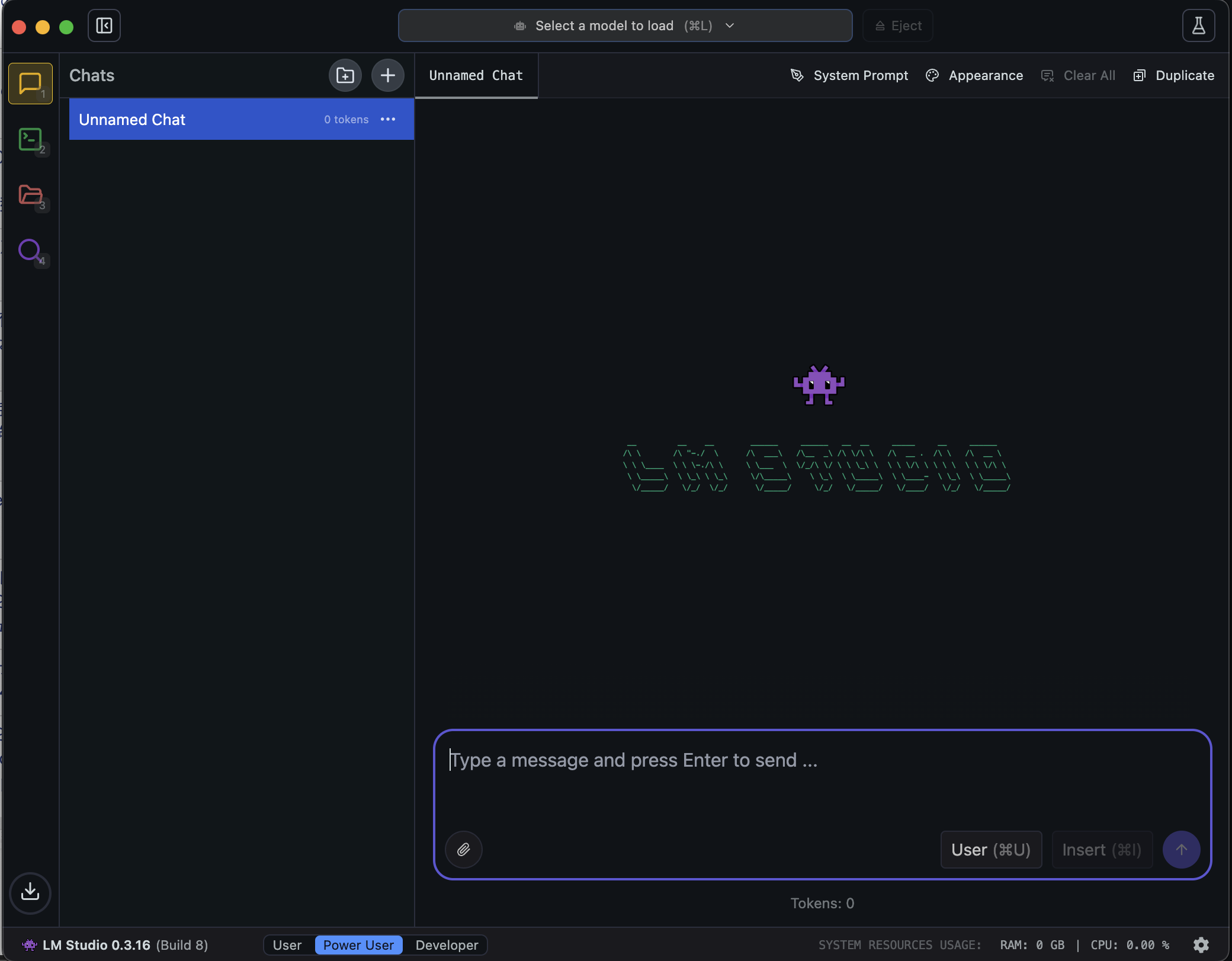The width and height of the screenshot is (1232, 961).
Task: Select Power User mode
Action: (x=358, y=945)
